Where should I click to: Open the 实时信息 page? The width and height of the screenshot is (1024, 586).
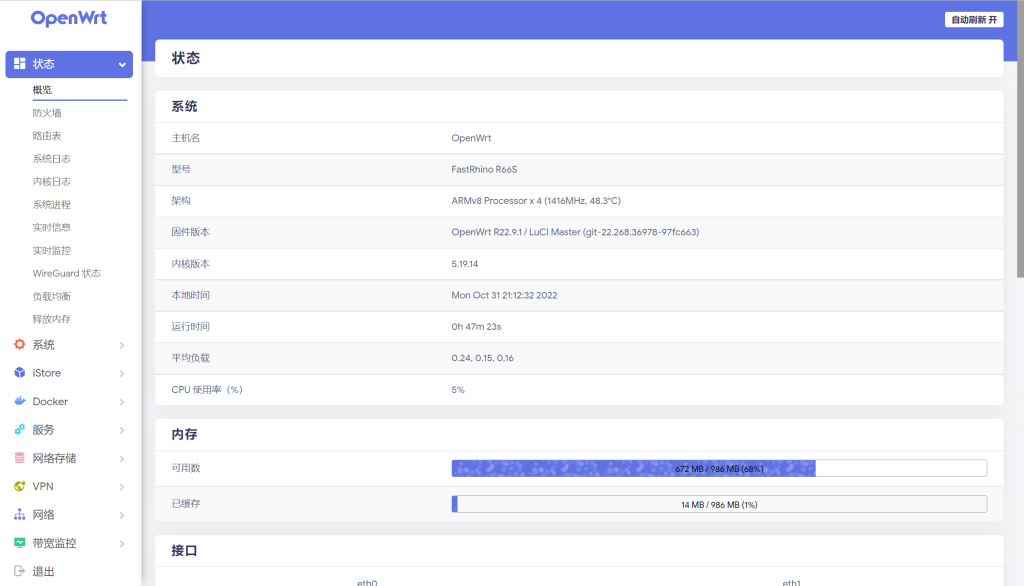click(x=52, y=227)
